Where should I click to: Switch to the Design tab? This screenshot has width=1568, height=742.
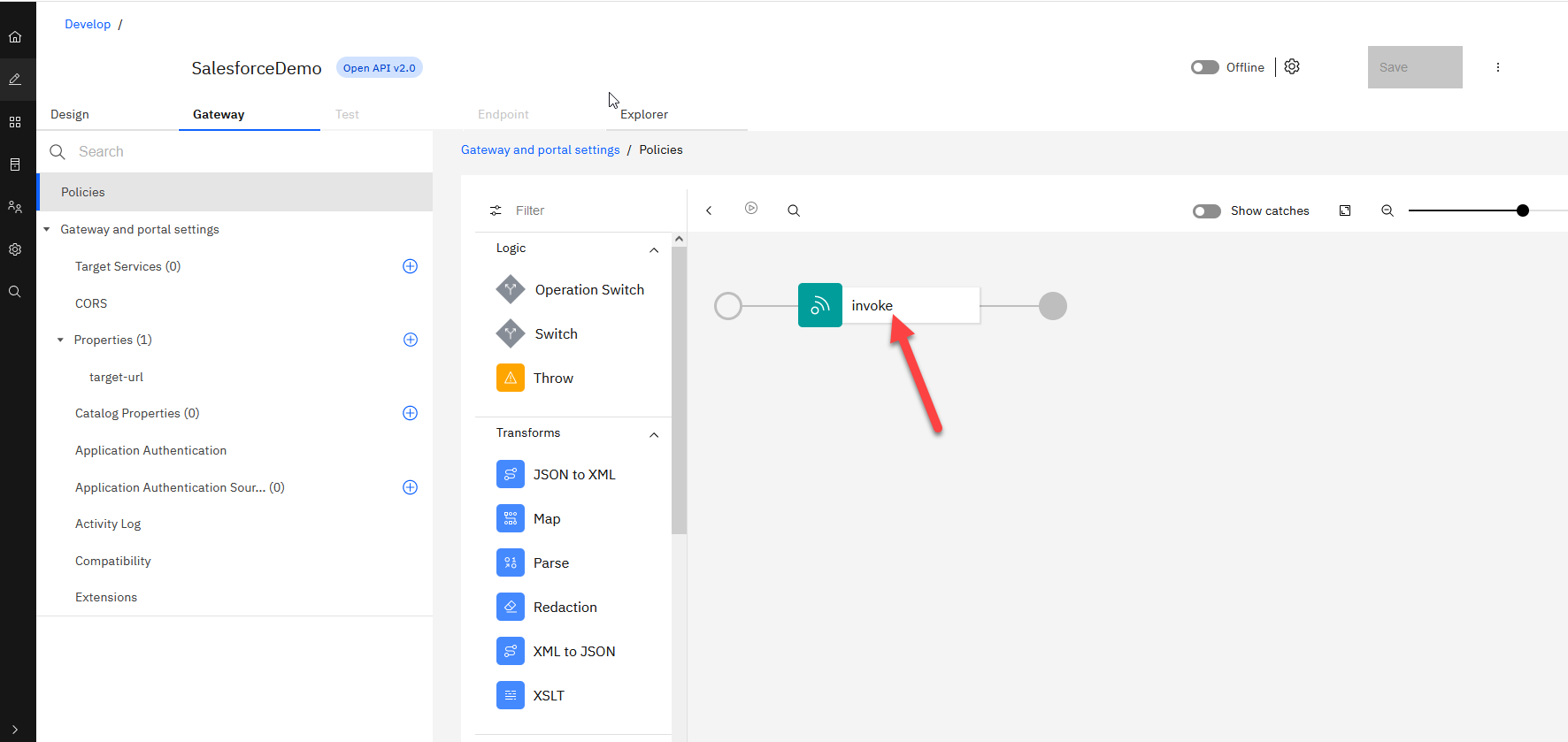[x=70, y=114]
